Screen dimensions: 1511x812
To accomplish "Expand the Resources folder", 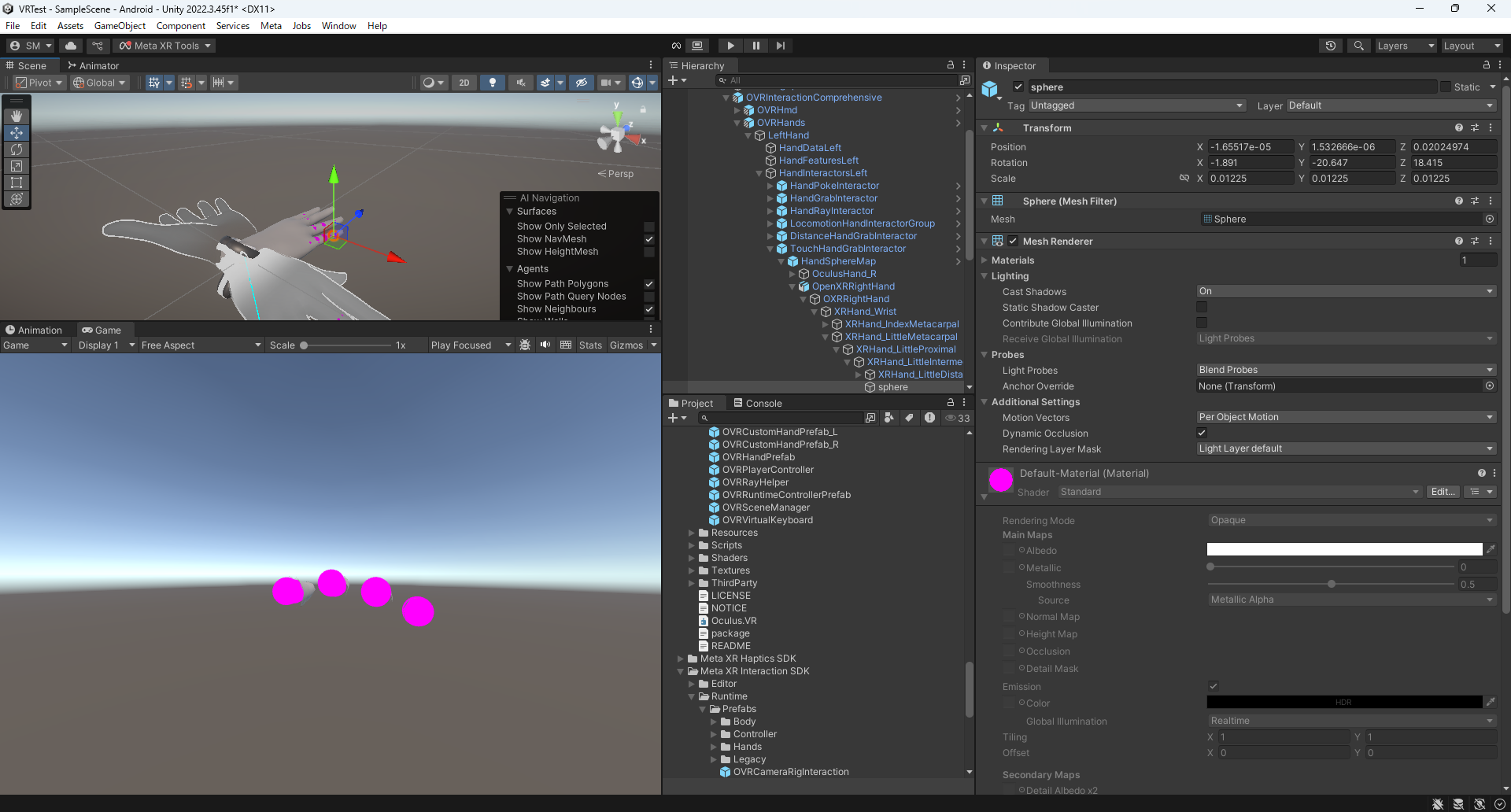I will [x=693, y=533].
